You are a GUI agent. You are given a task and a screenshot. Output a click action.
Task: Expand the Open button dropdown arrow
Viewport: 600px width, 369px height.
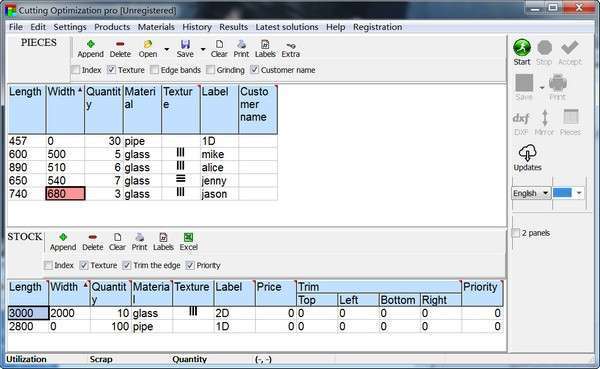[167, 49]
